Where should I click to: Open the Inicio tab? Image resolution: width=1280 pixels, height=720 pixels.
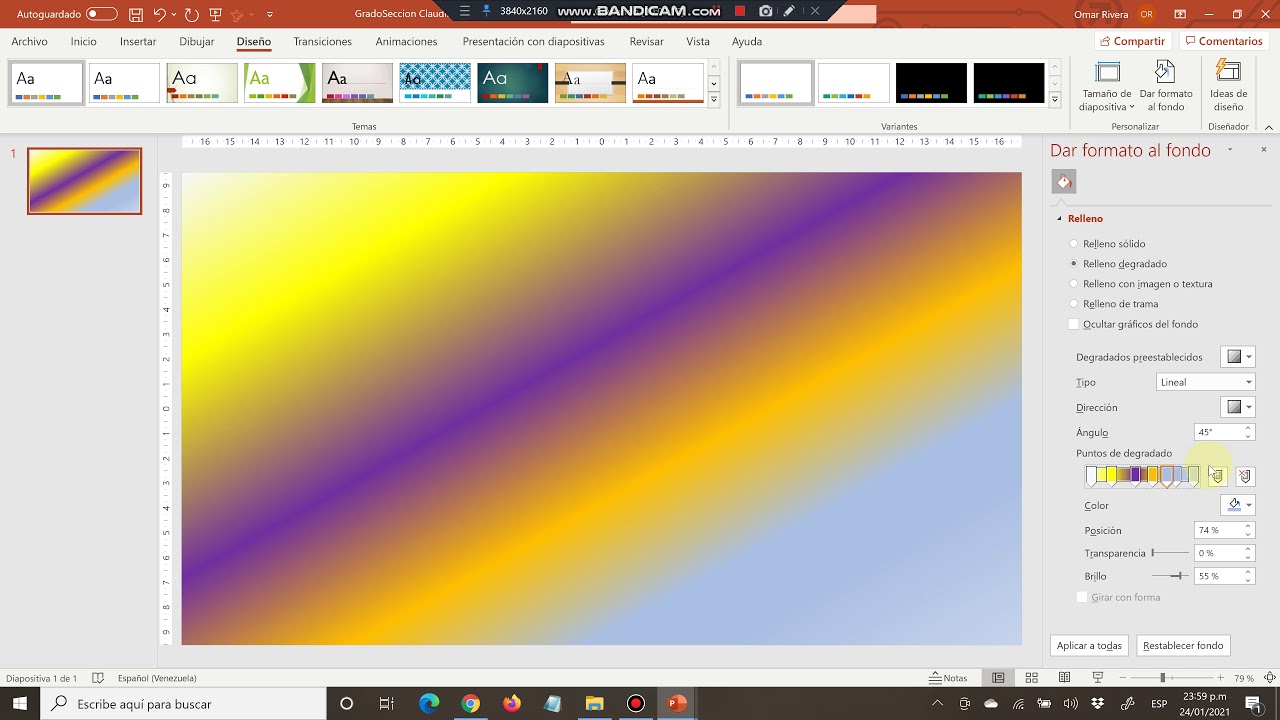tap(84, 42)
